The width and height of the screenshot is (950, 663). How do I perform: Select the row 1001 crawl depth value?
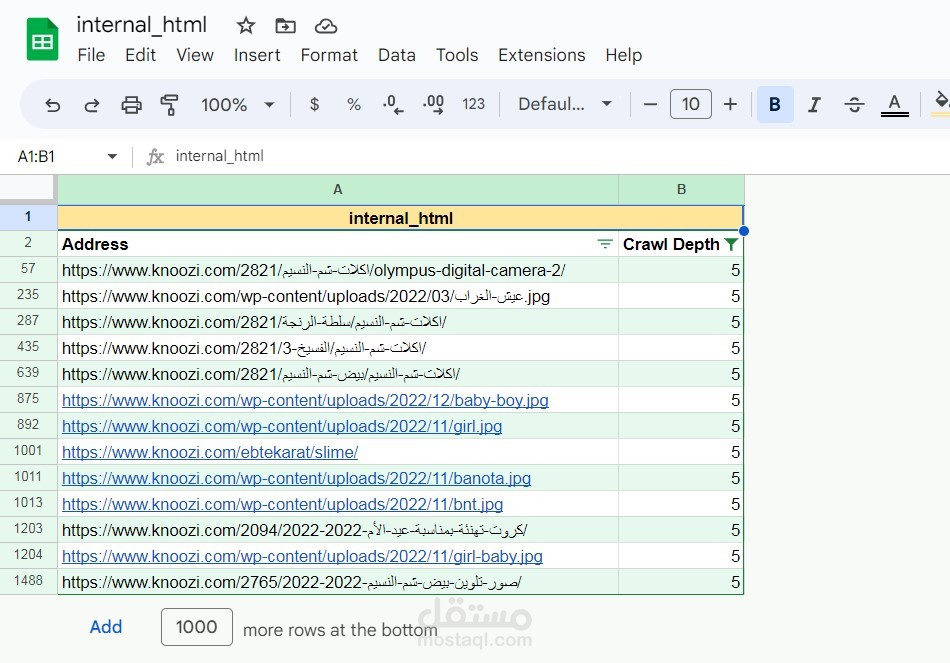[x=681, y=452]
